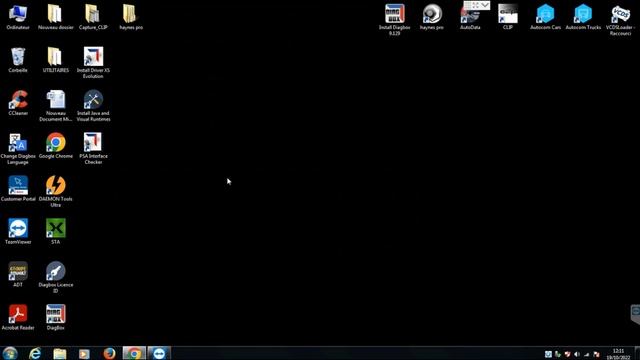Select DAEMON Tools Ultra icon
The height and width of the screenshot is (360, 640).
pyautogui.click(x=56, y=191)
